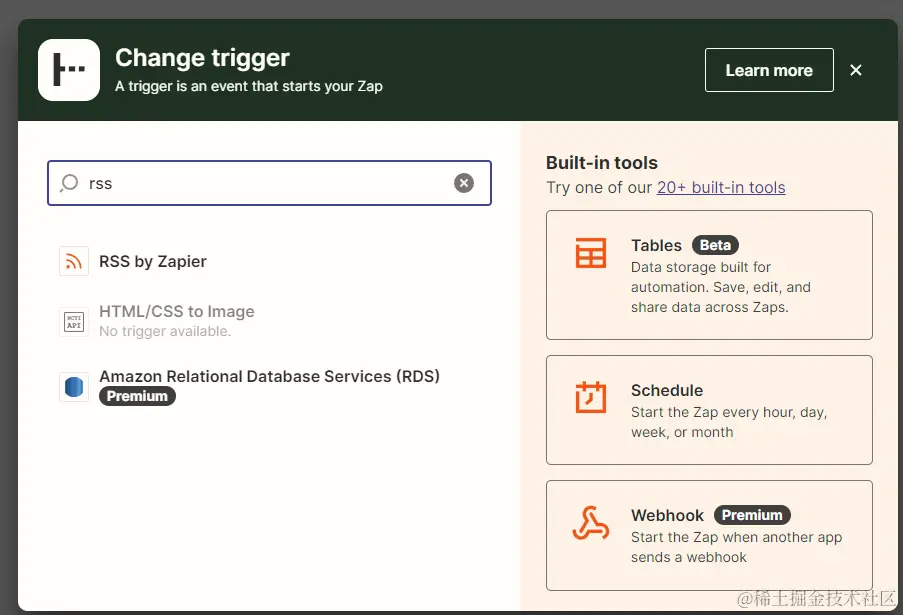Open the 20+ built-in tools link
903x615 pixels.
tap(721, 188)
